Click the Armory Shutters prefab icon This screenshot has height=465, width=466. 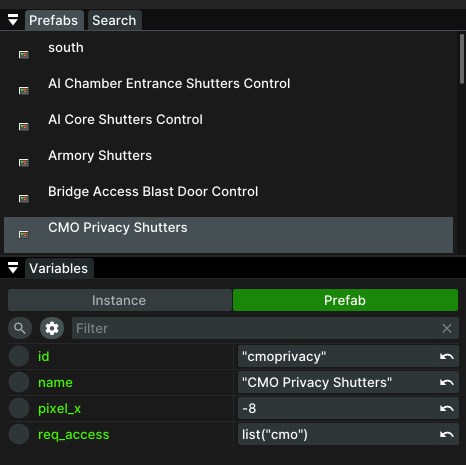pos(24,163)
